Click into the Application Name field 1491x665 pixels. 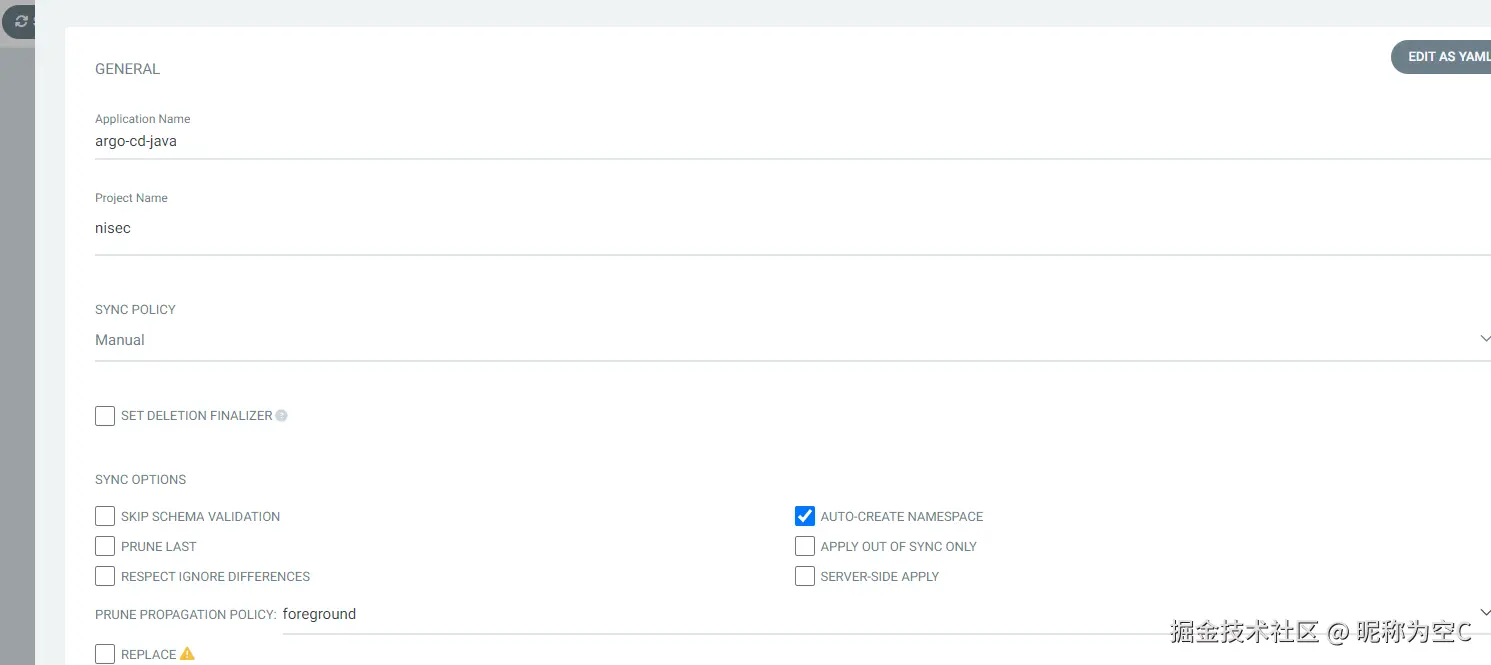click(780, 141)
